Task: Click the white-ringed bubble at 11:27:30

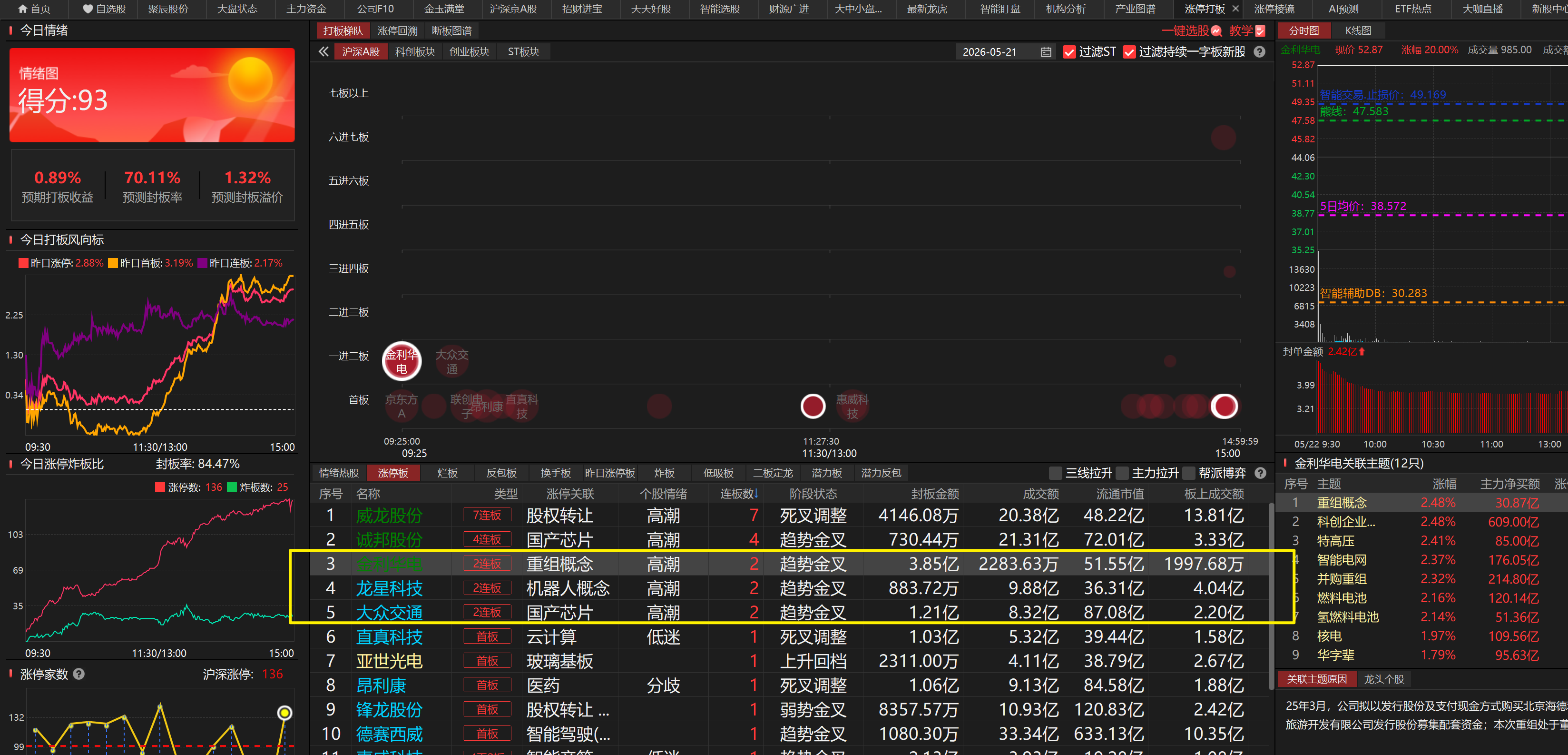Action: pyautogui.click(x=813, y=406)
